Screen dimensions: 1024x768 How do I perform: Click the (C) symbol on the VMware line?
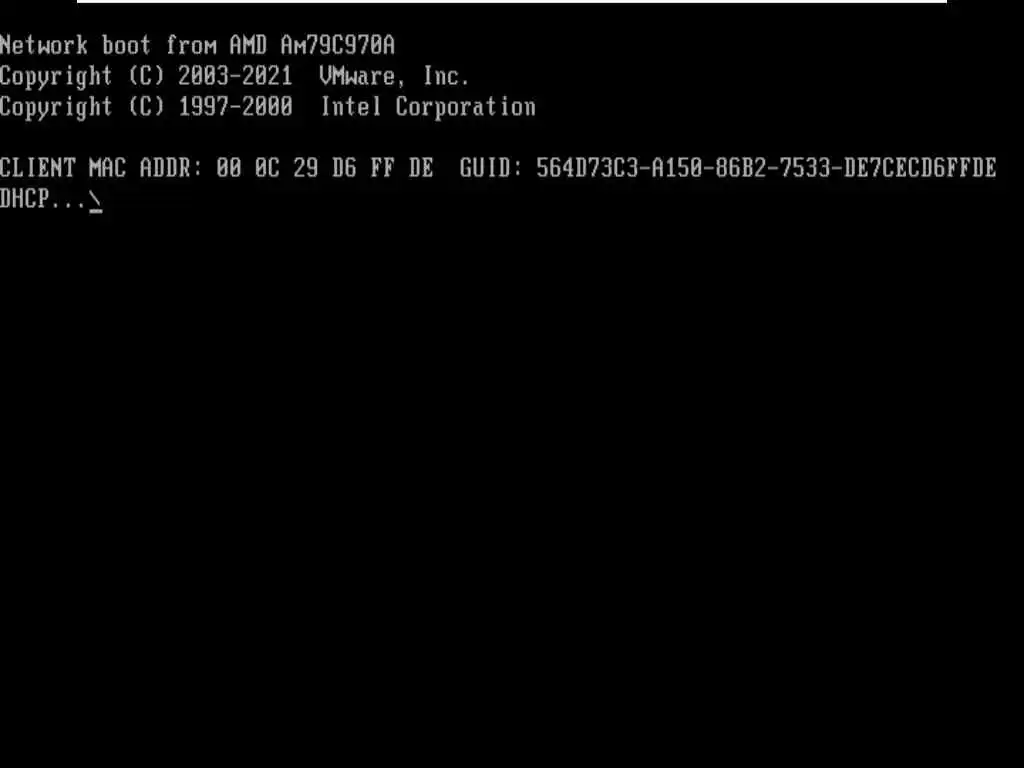(146, 76)
